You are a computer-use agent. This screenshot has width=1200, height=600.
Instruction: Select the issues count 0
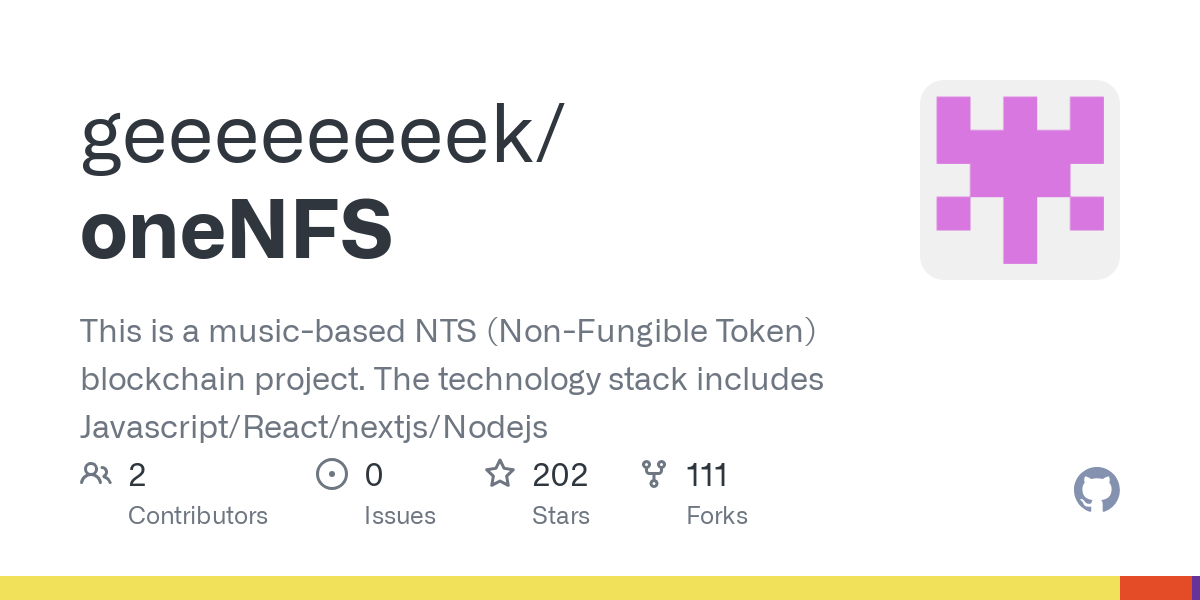373,474
